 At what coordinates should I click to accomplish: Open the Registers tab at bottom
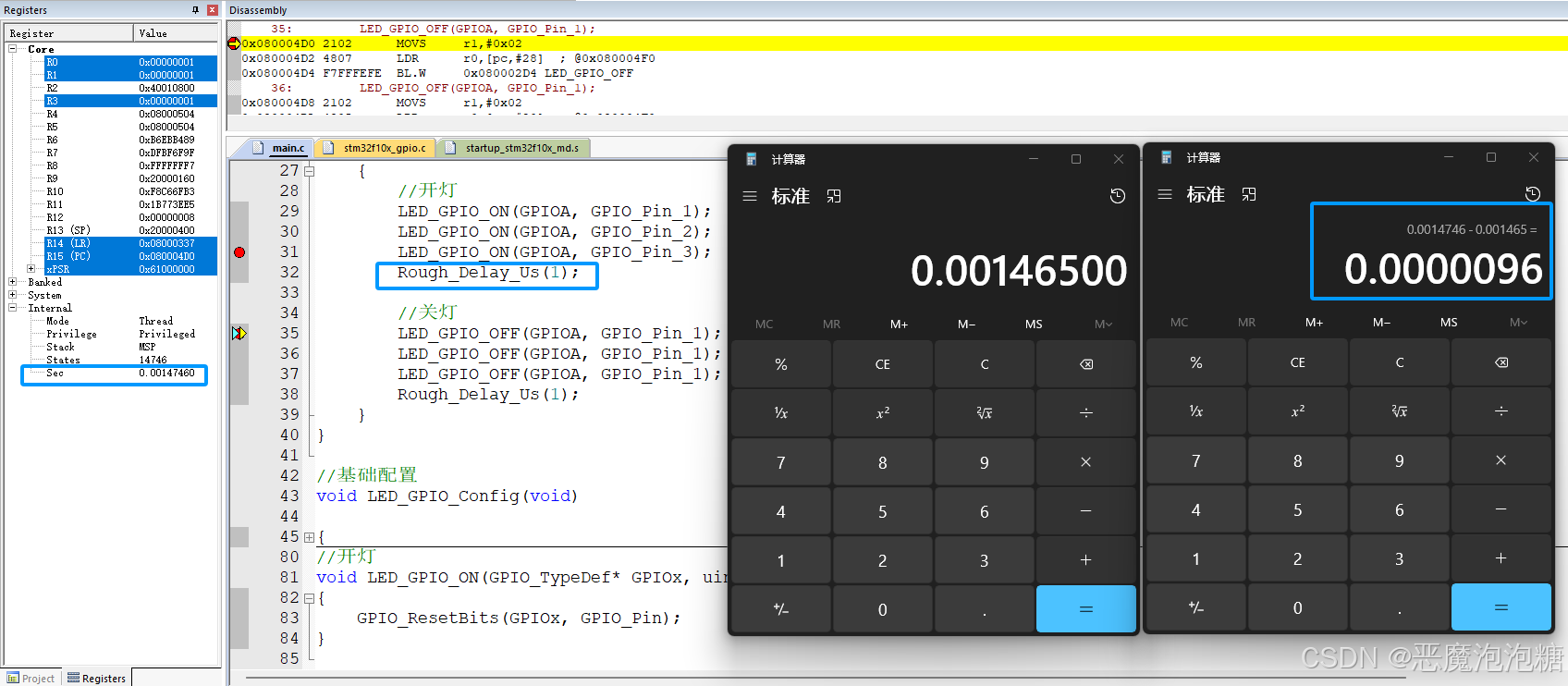(96, 678)
